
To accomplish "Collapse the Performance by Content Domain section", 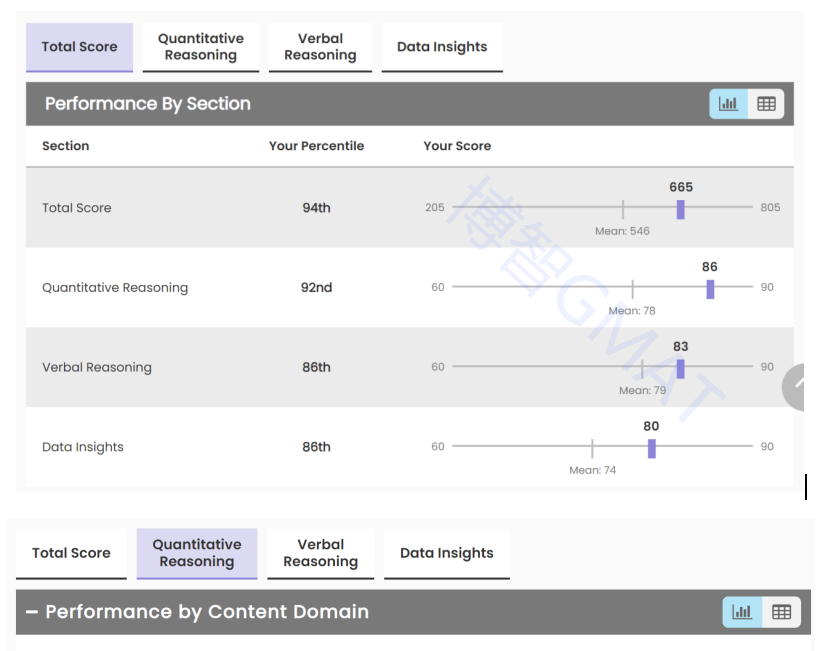I will tap(32, 612).
